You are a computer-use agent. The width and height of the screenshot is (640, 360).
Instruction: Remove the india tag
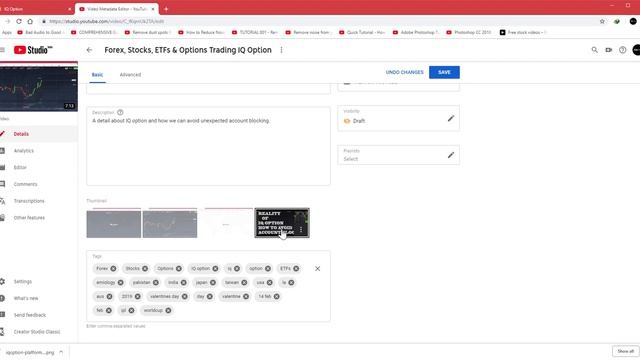[x=183, y=282]
